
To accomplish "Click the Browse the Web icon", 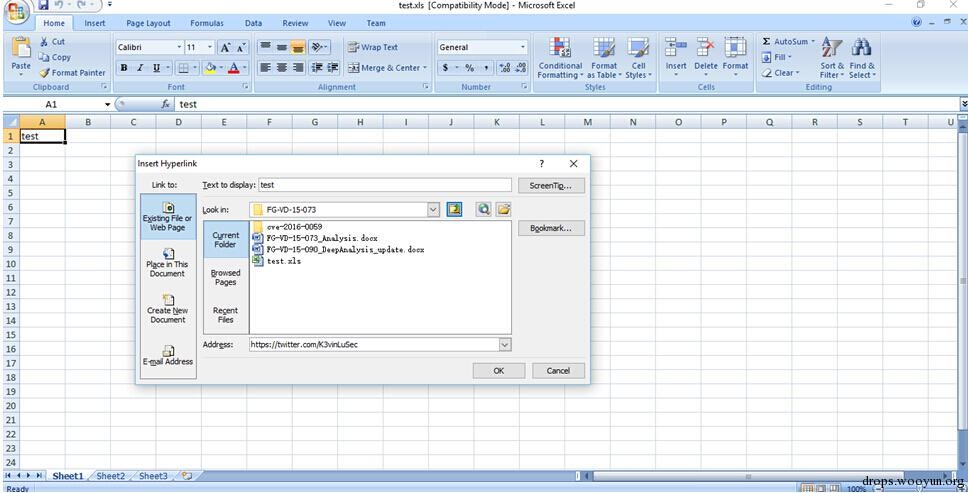I will pos(483,210).
